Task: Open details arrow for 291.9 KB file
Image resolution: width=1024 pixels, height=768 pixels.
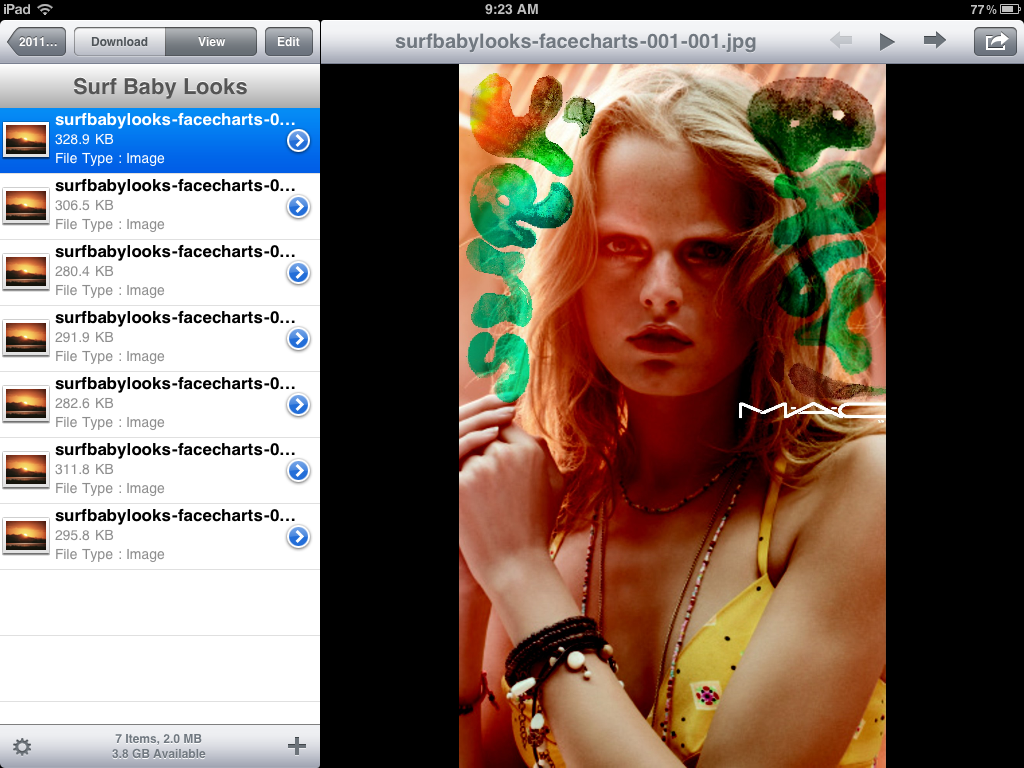Action: 298,338
